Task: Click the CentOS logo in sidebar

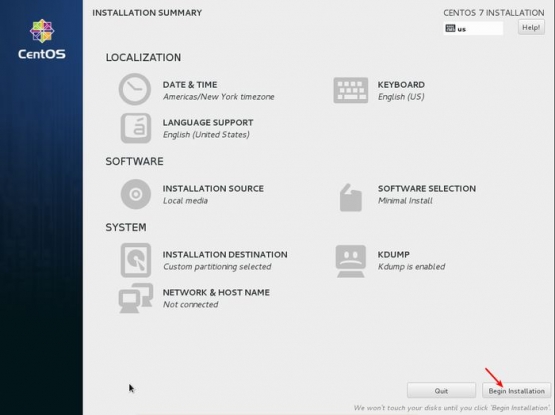Action: pyautogui.click(x=42, y=39)
